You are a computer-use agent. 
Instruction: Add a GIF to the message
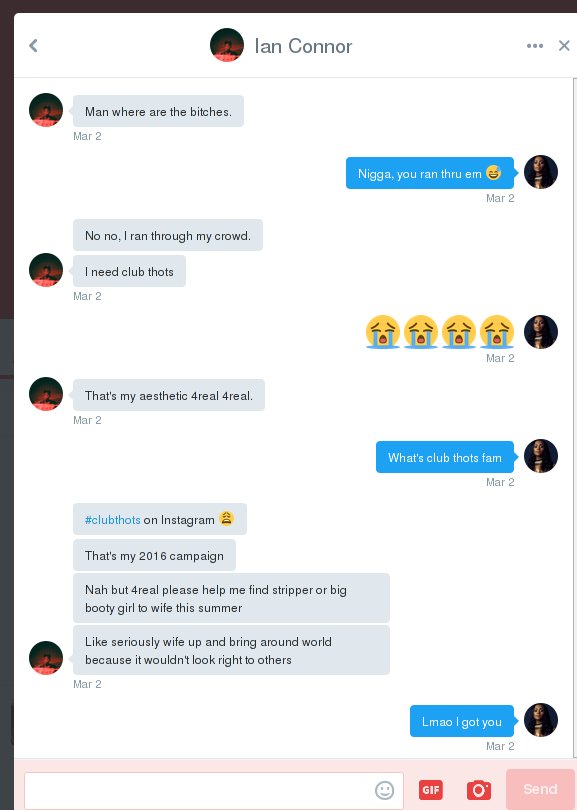(431, 789)
